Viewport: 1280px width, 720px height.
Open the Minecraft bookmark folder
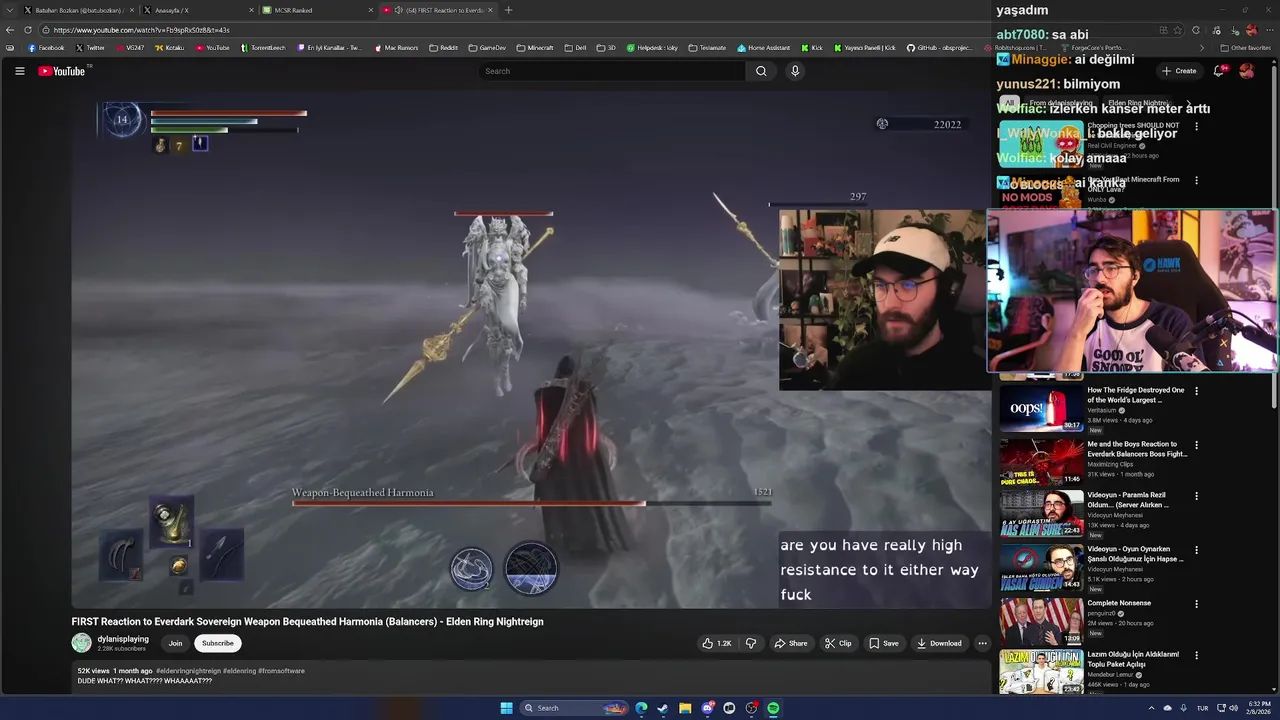(x=535, y=48)
